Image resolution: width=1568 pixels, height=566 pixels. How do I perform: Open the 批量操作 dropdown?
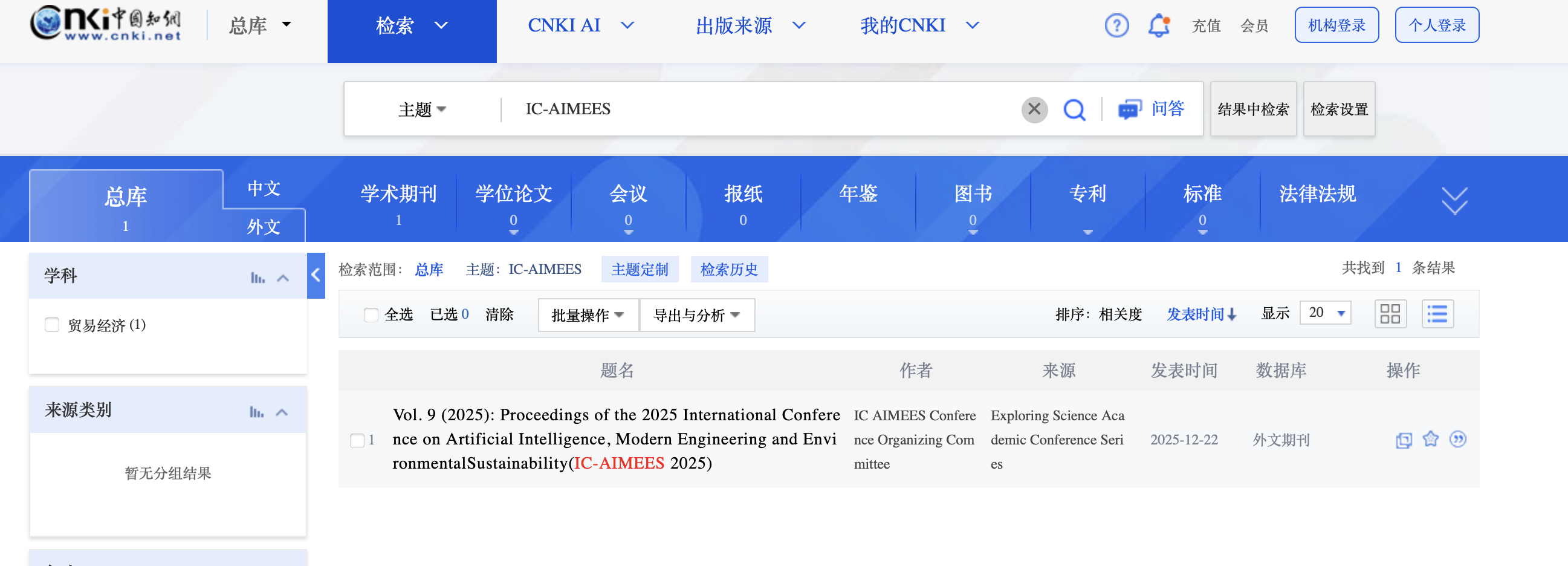tap(588, 315)
